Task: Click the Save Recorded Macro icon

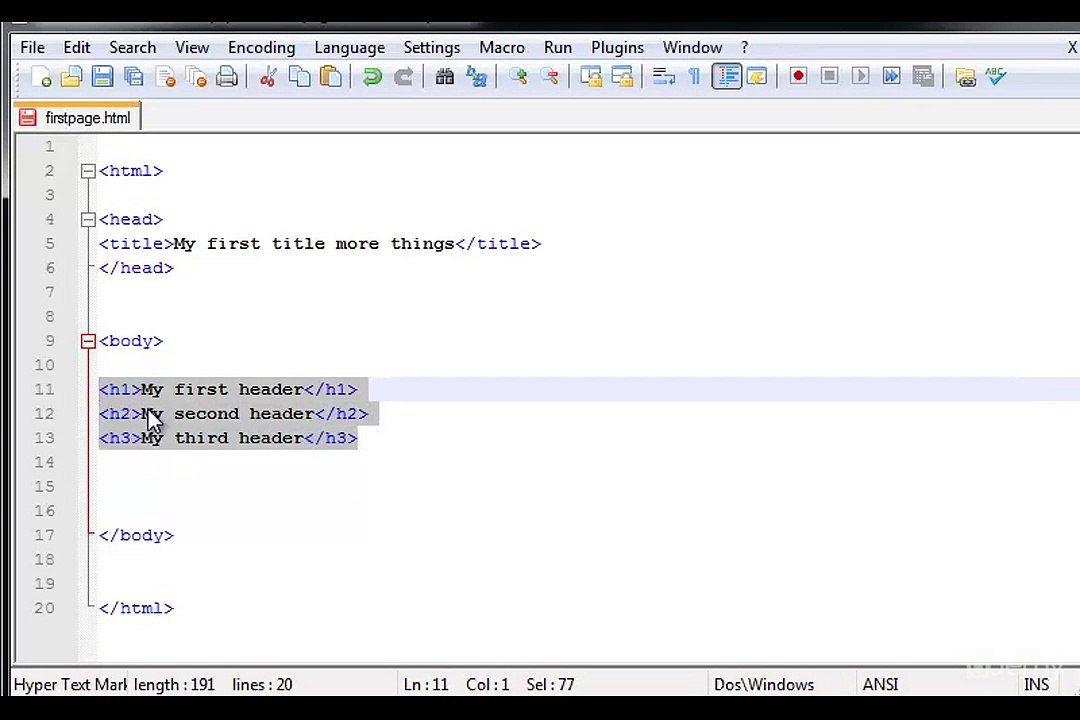Action: (923, 76)
